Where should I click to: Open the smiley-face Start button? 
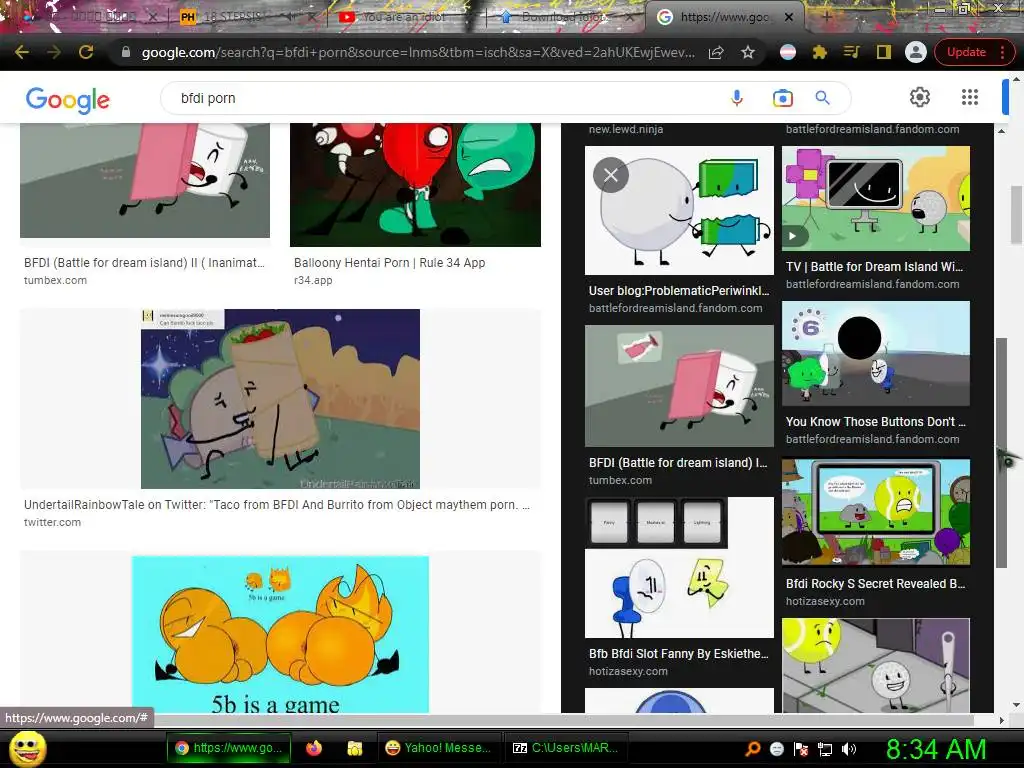click(27, 748)
